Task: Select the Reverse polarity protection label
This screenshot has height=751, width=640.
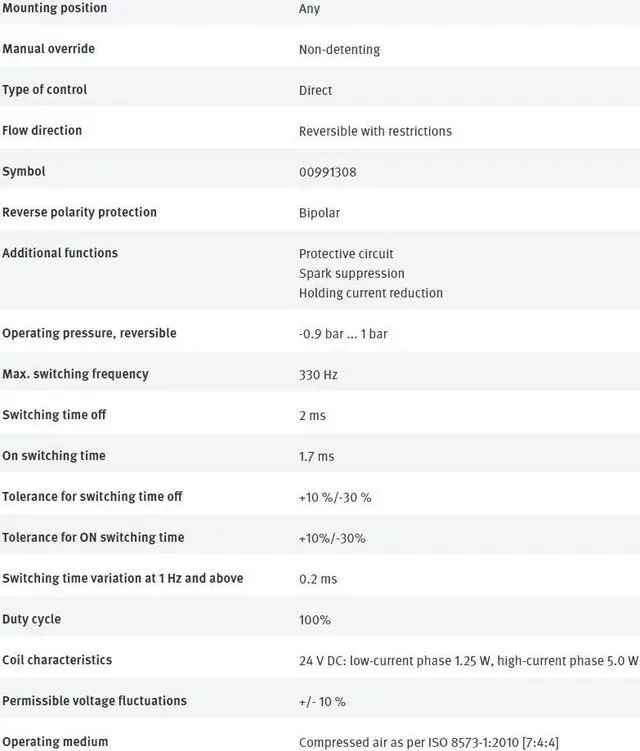Action: (80, 213)
